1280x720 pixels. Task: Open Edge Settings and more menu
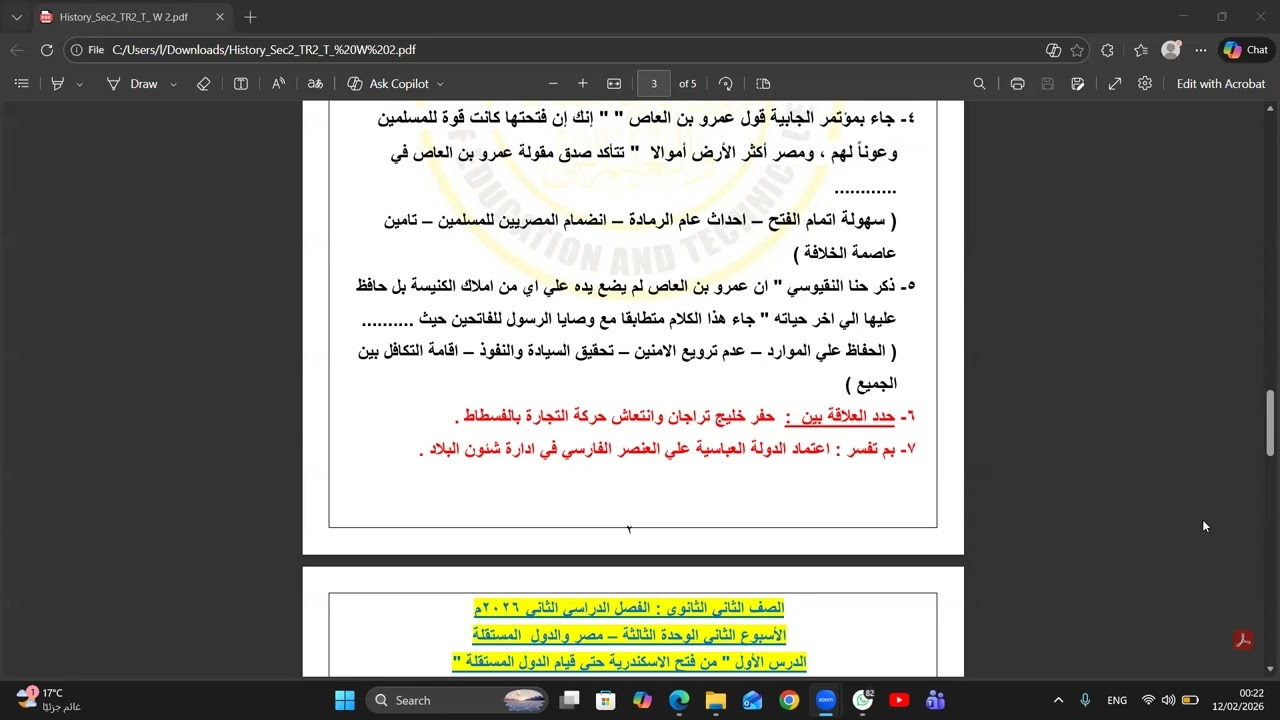[x=1201, y=50]
